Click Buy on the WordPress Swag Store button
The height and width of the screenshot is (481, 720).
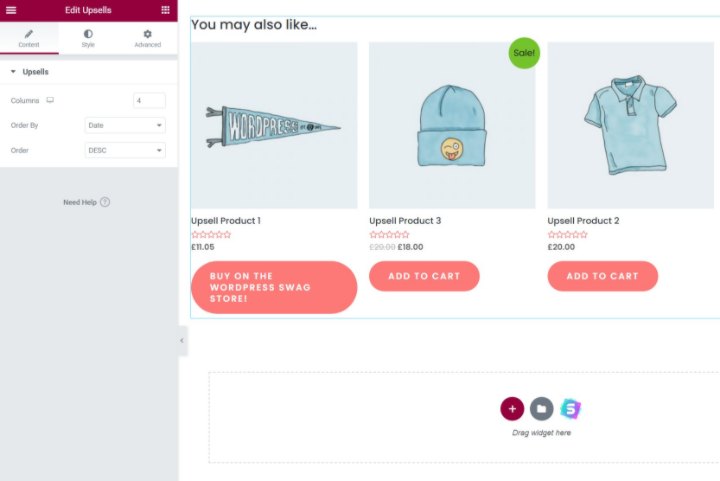tap(274, 287)
